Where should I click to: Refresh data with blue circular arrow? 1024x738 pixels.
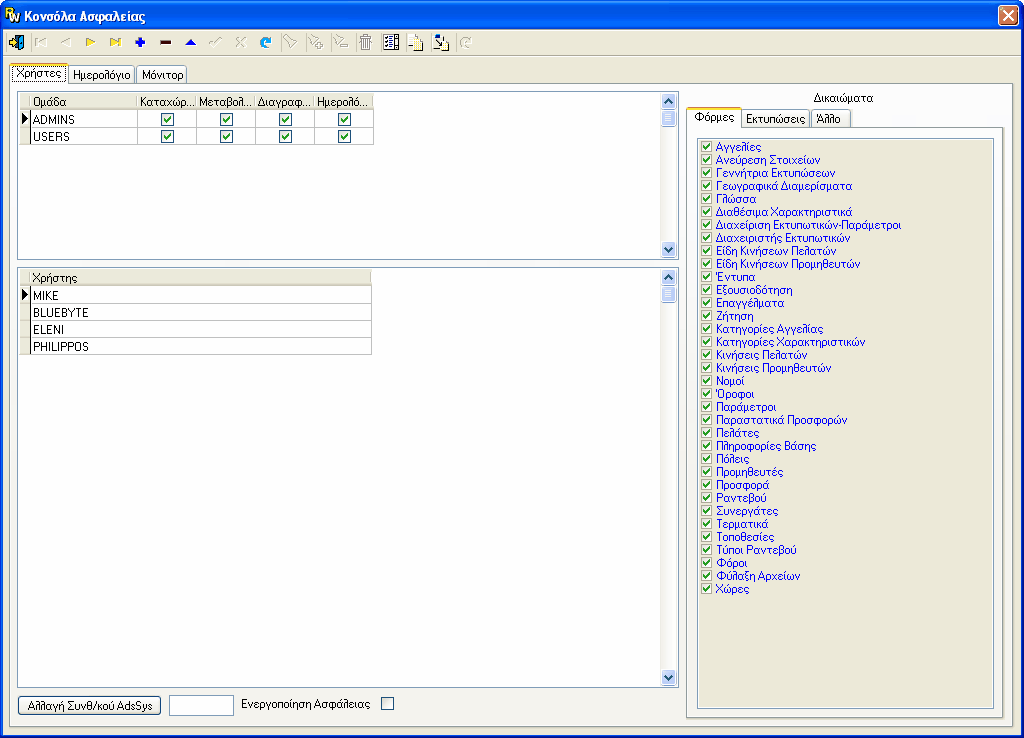point(265,42)
